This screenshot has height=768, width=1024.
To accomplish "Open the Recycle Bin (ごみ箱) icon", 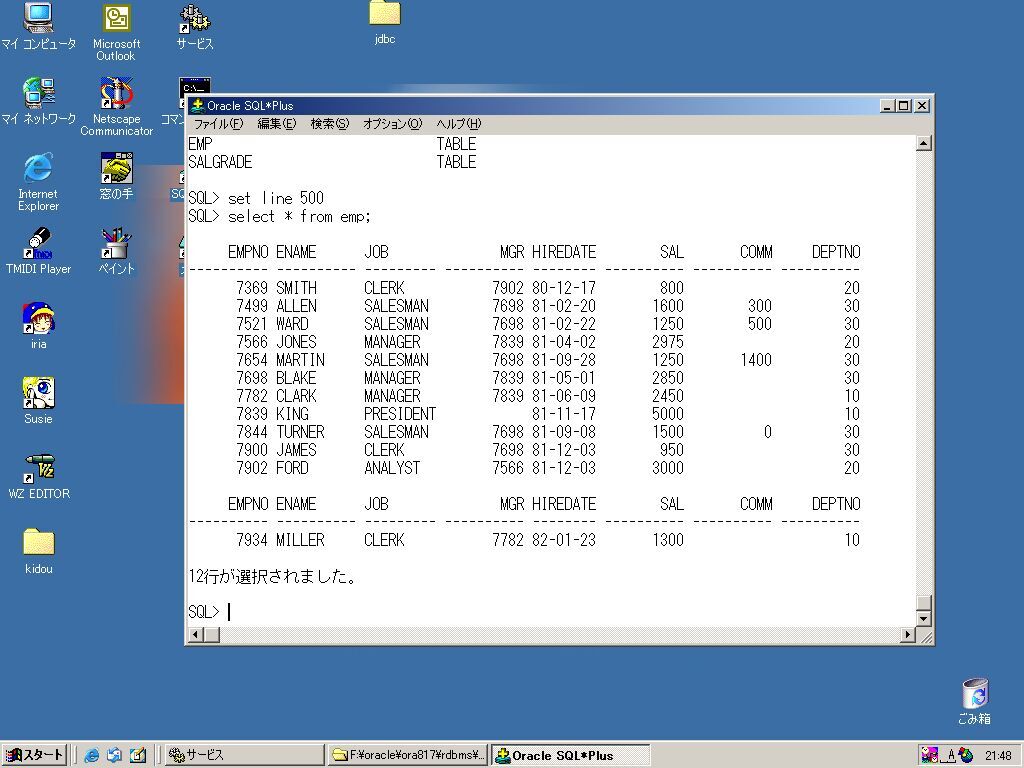I will click(974, 701).
